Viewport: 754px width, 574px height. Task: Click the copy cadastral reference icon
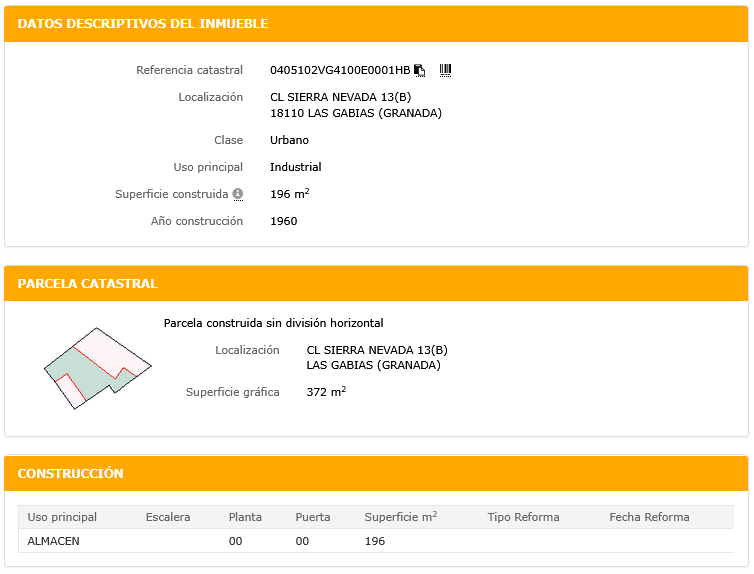(420, 70)
